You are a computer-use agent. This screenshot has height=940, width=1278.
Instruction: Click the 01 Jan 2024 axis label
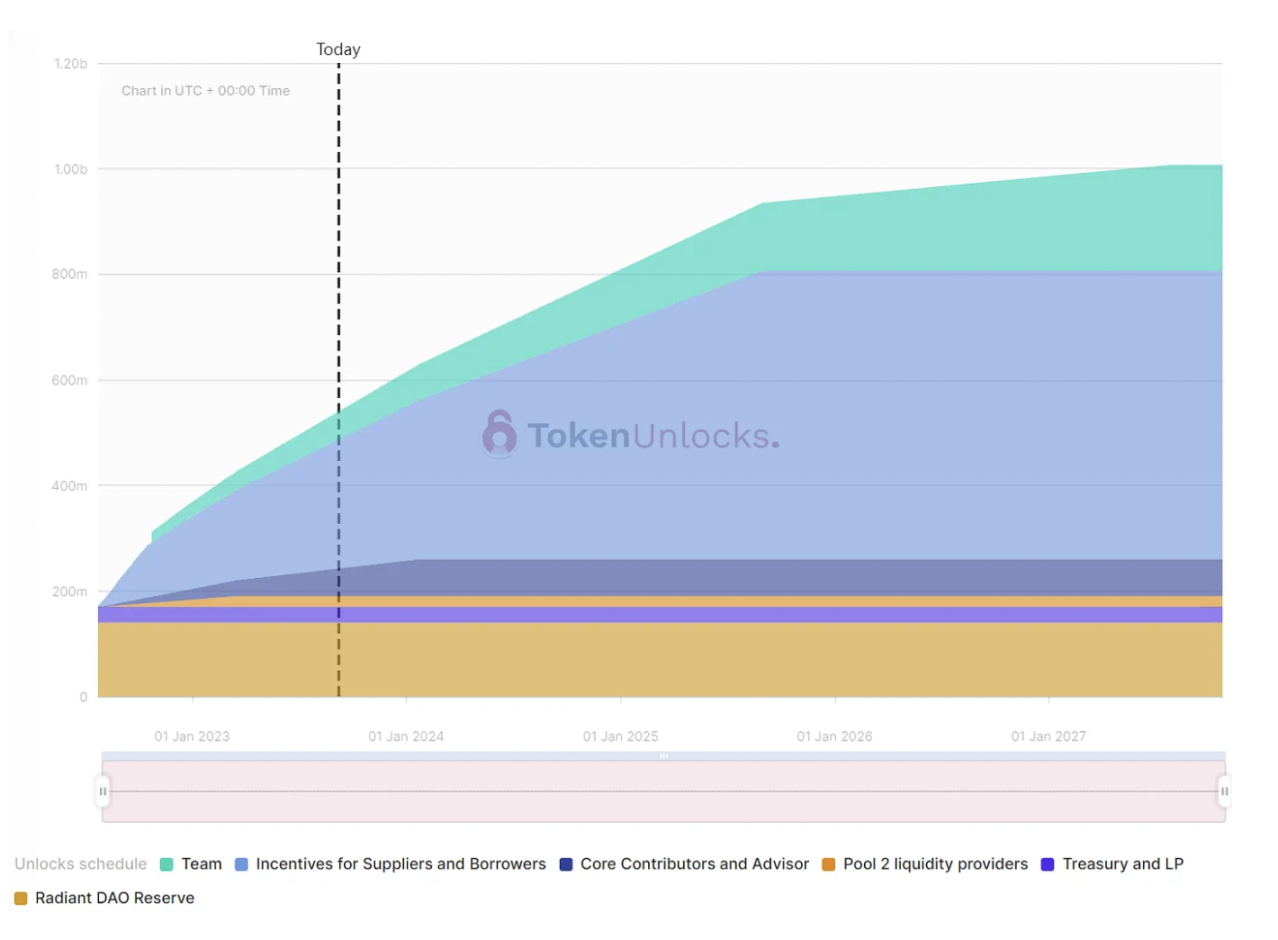(x=406, y=737)
